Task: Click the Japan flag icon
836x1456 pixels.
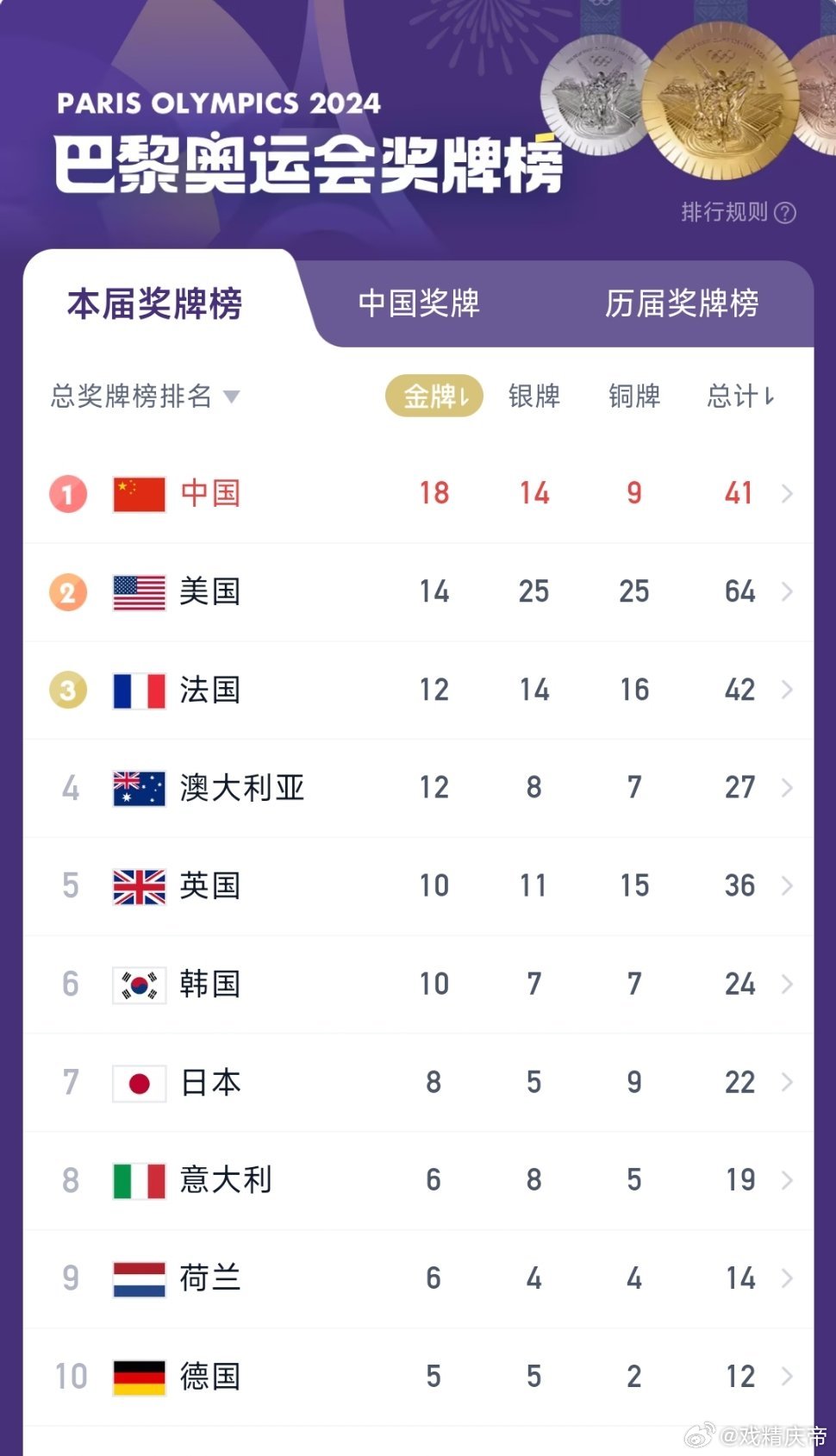Action: (139, 1083)
